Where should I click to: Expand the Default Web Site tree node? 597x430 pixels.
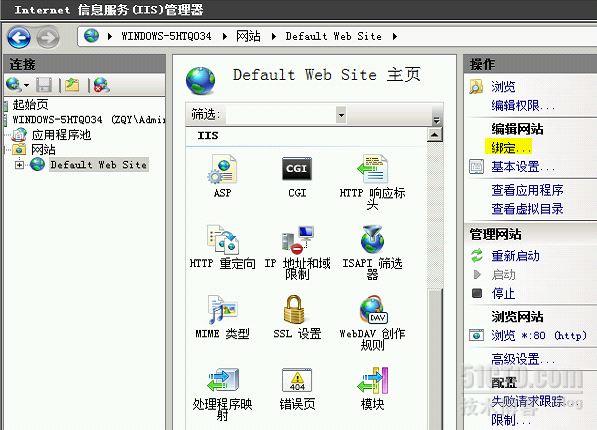19,165
